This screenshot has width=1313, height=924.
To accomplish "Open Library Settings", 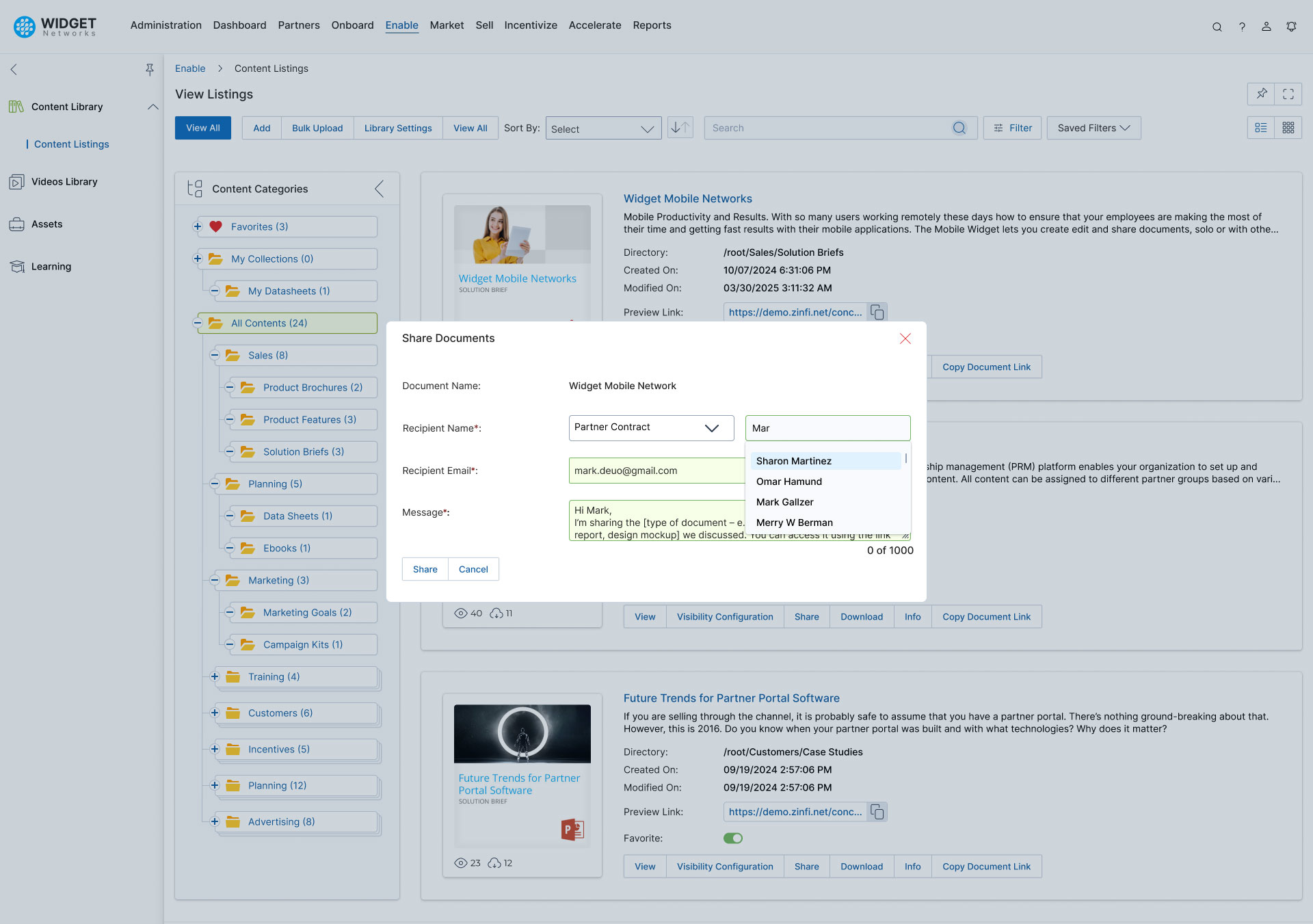I will [397, 128].
